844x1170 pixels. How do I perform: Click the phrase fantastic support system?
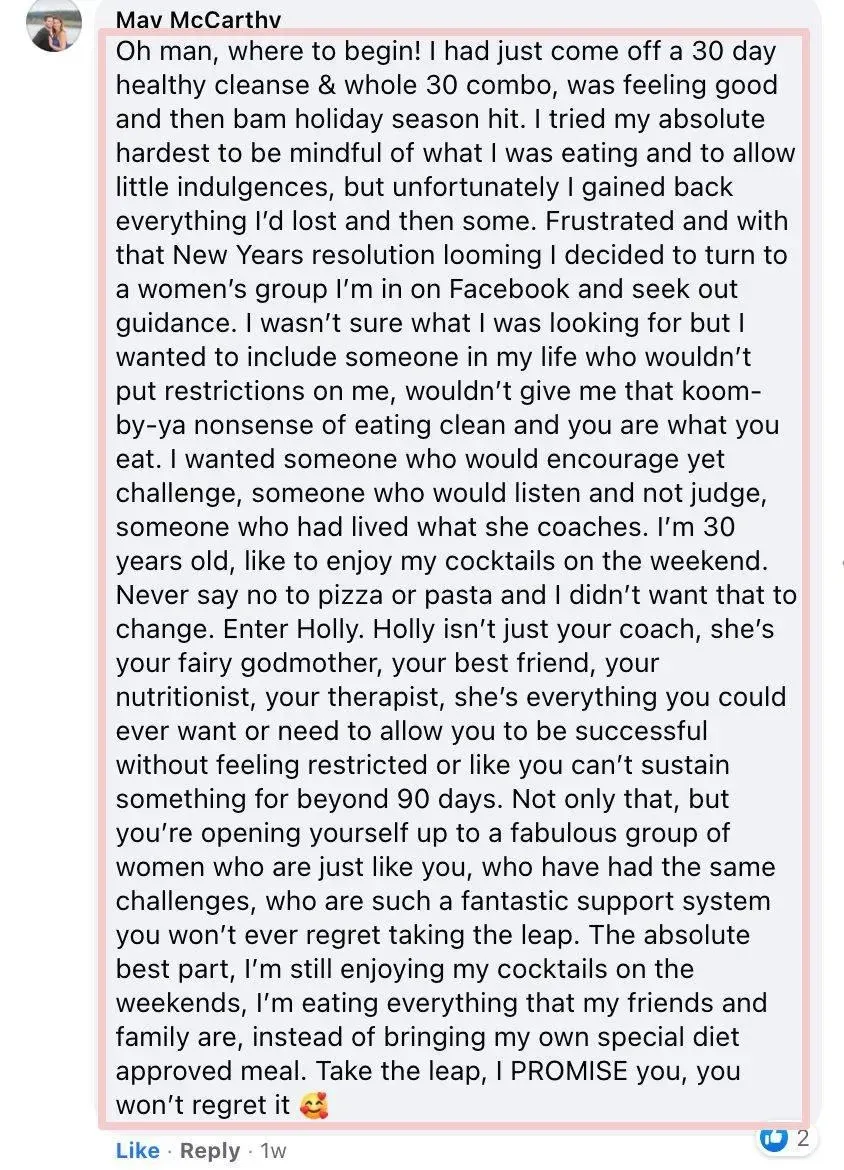click(615, 901)
